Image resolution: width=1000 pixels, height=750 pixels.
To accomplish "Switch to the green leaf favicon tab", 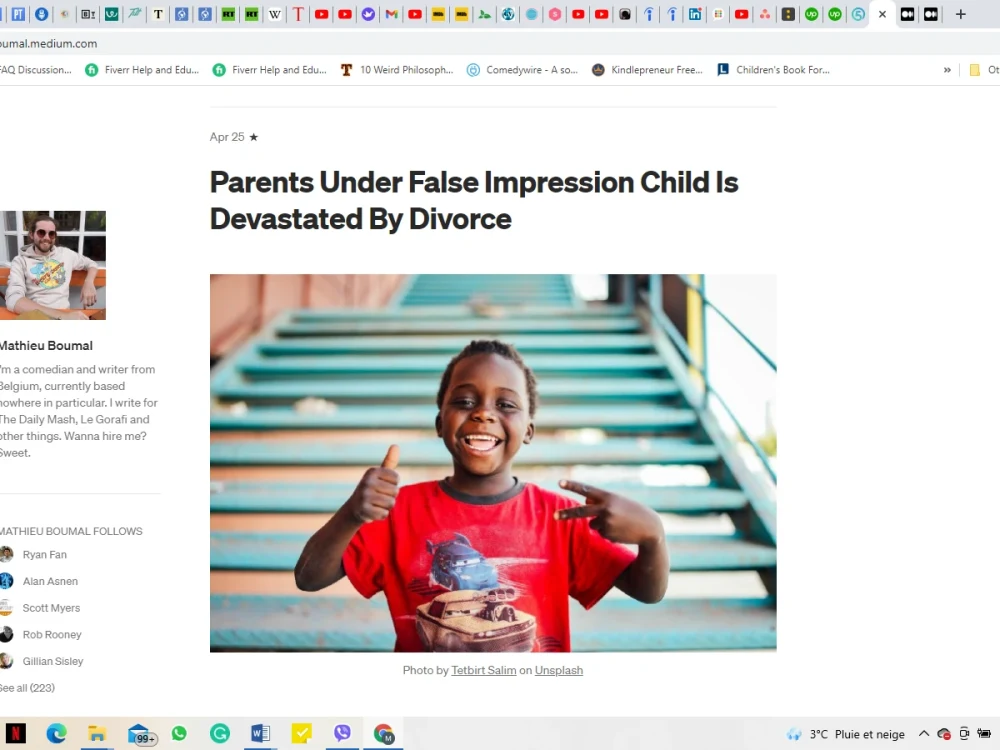I will (485, 14).
